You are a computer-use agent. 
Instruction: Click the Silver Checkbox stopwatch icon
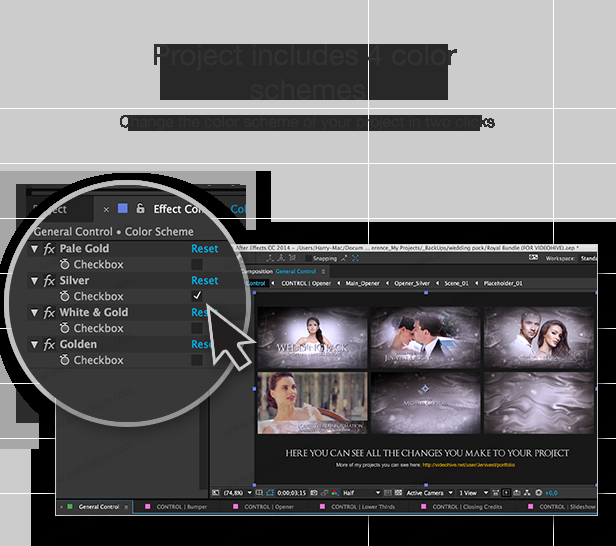point(65,296)
